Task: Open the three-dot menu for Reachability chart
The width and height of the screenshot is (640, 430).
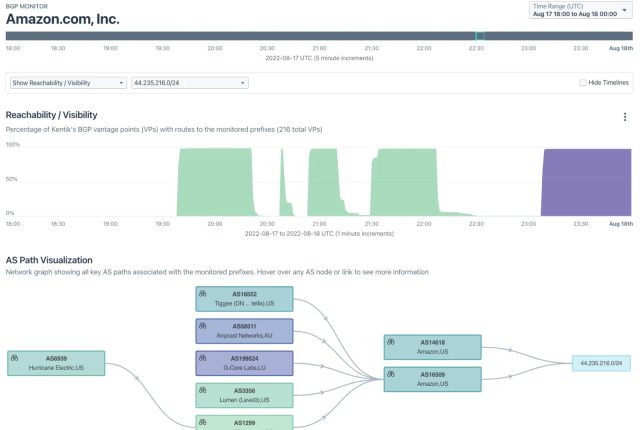Action: (x=625, y=117)
